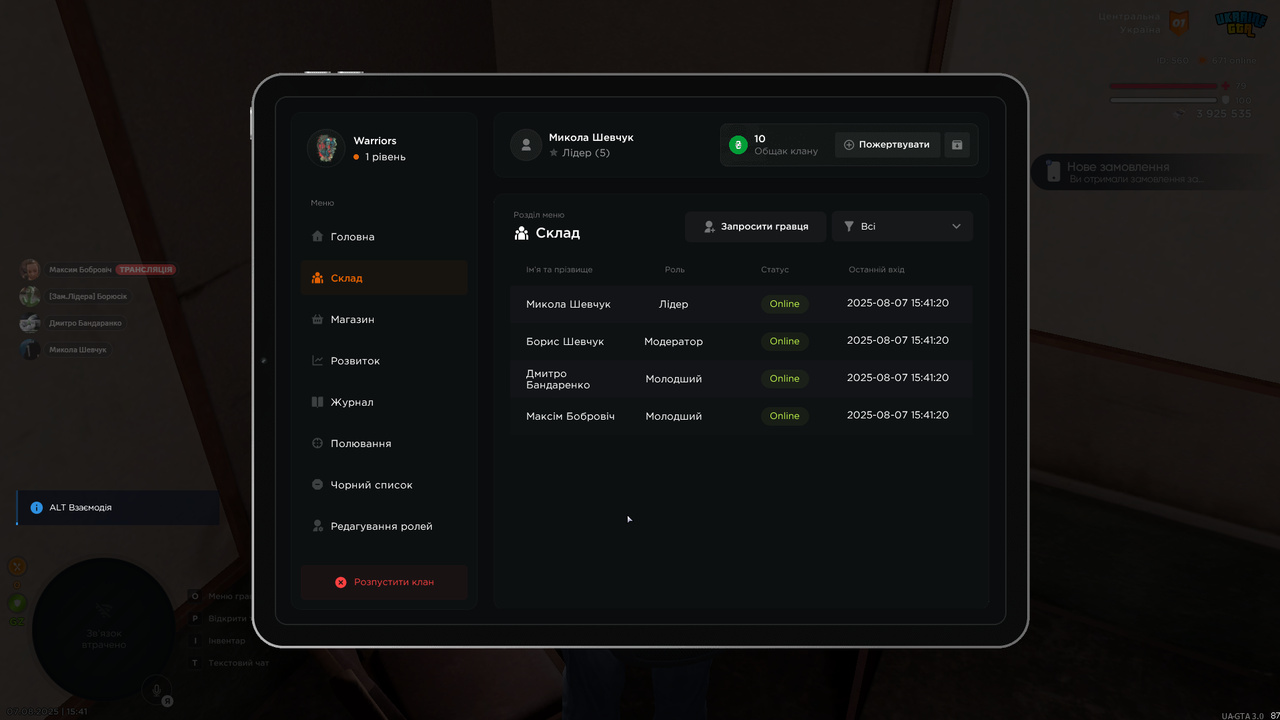Click the plus icon in Пожертвувати button
The height and width of the screenshot is (720, 1280).
(849, 145)
